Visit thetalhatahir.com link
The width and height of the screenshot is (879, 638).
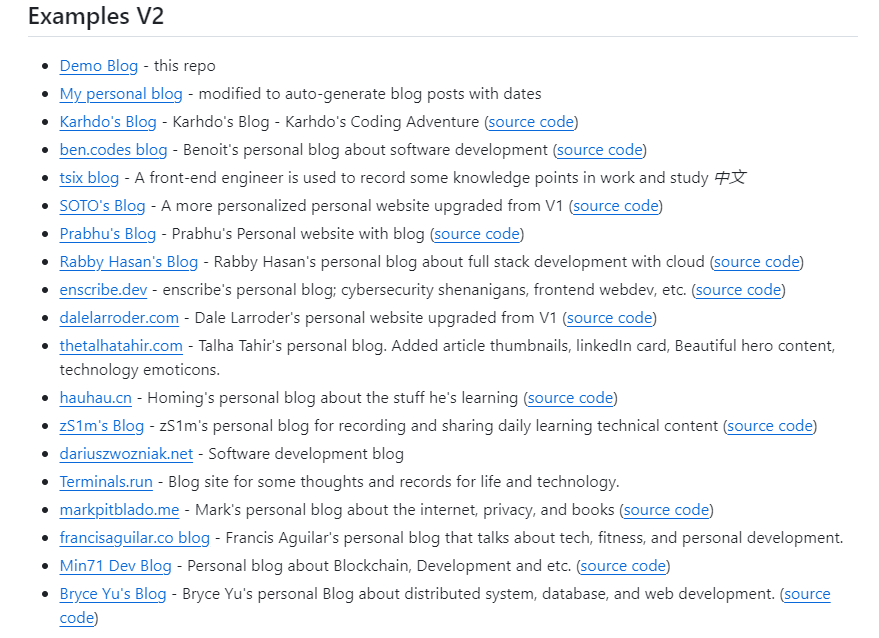pyautogui.click(x=121, y=346)
